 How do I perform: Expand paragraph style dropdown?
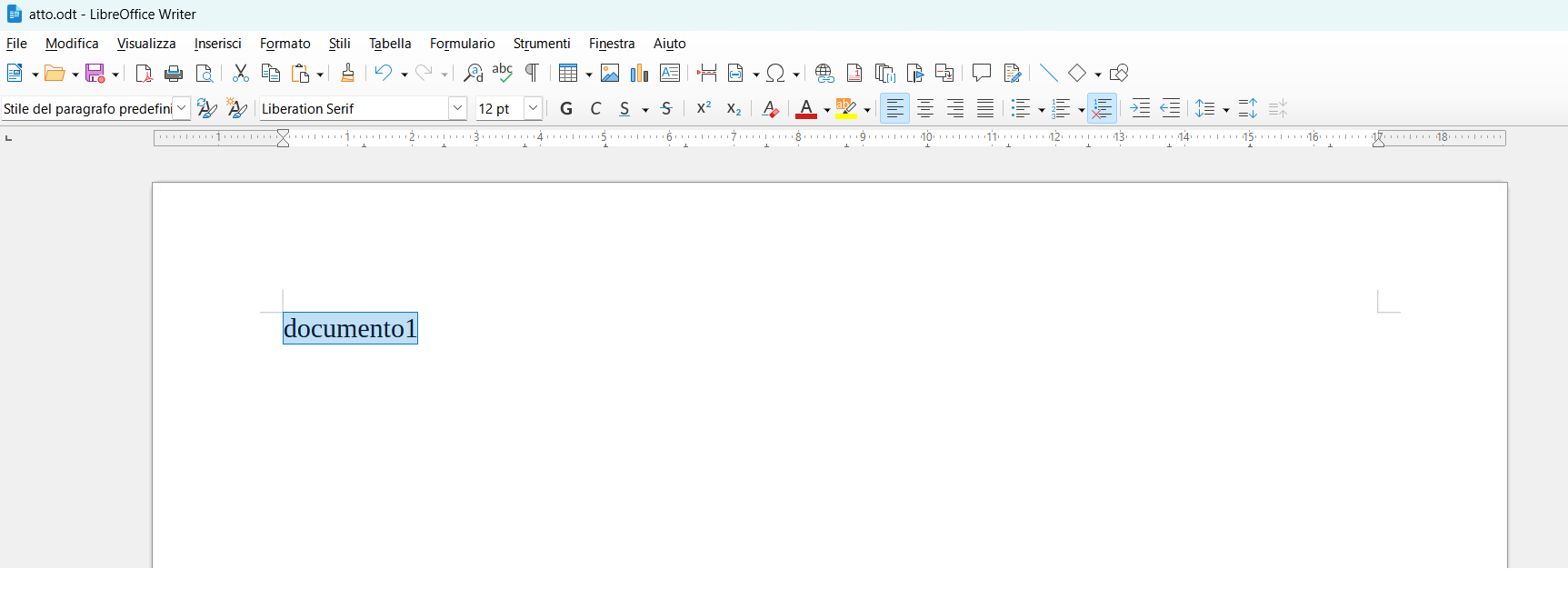(x=182, y=108)
